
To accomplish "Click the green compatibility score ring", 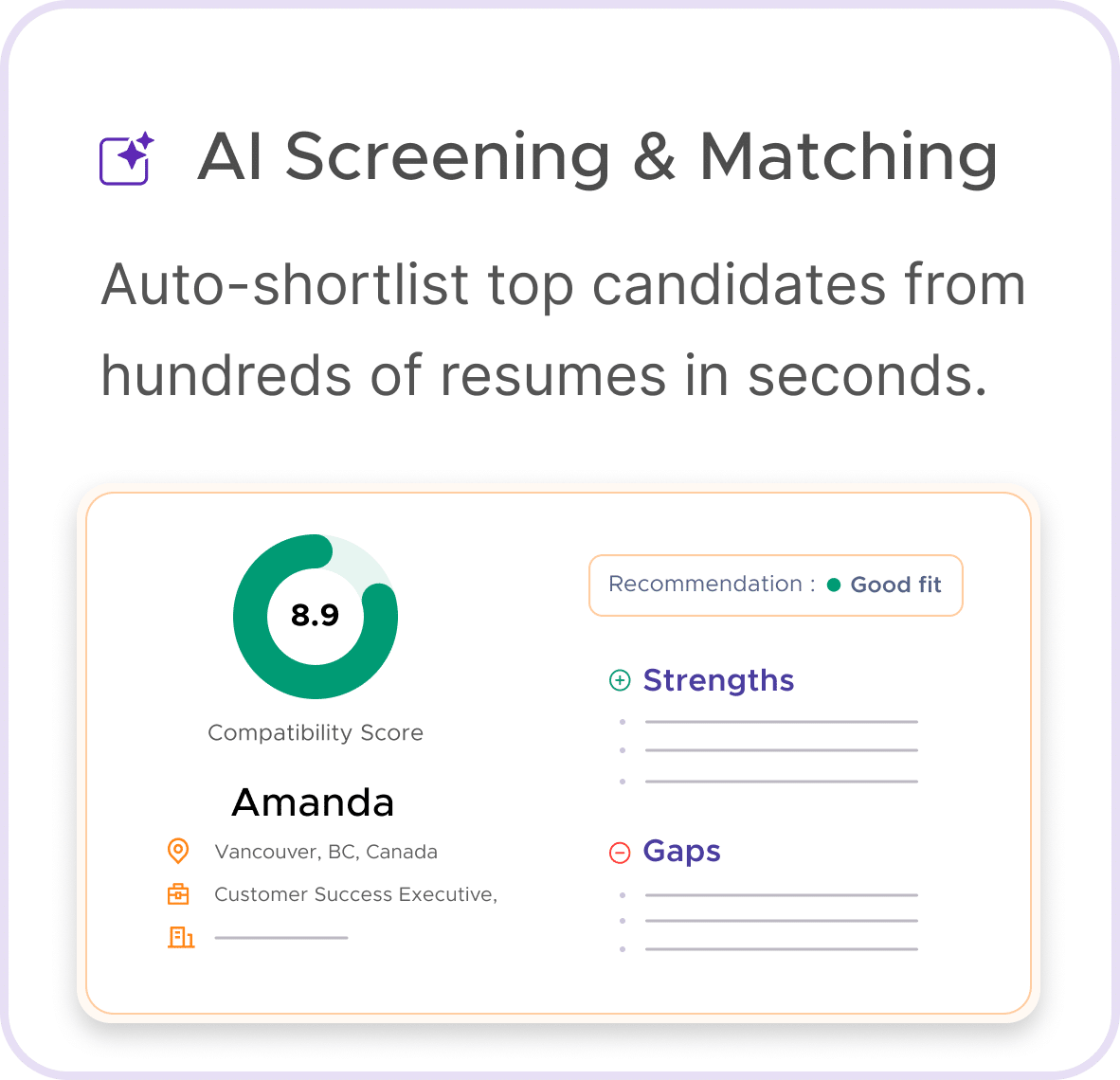I will [315, 617].
